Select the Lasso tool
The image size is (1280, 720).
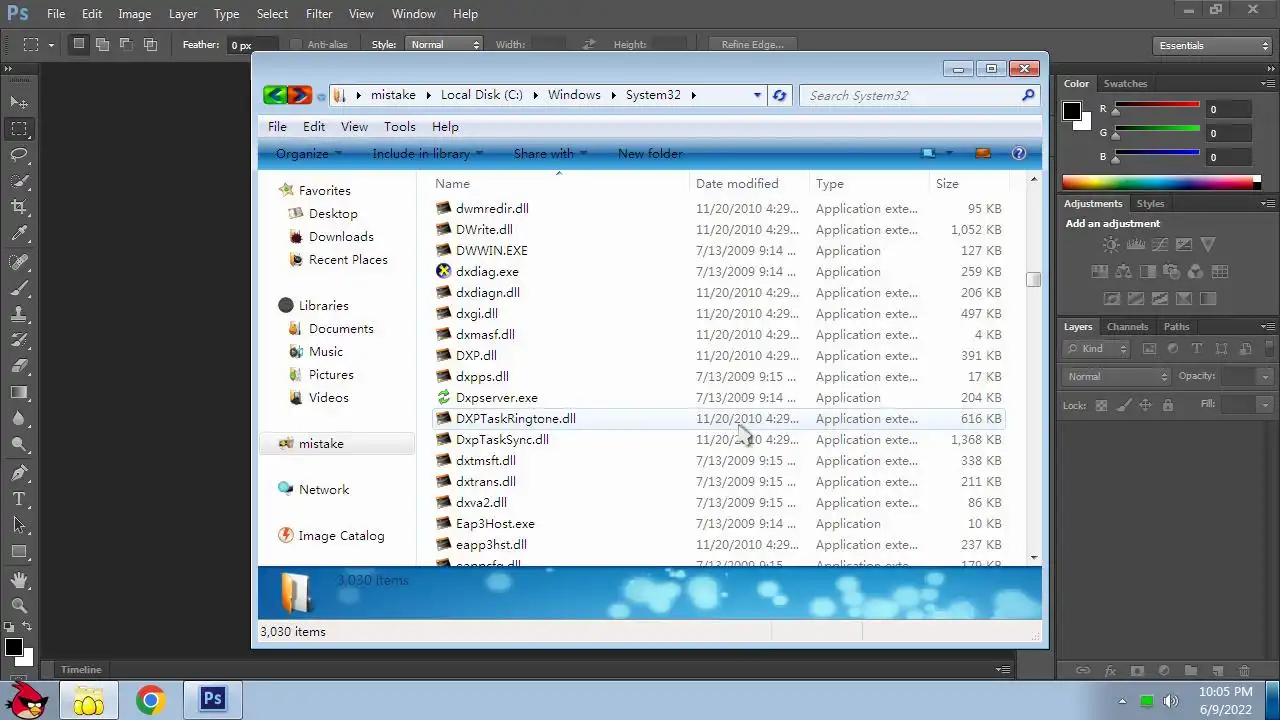19,154
